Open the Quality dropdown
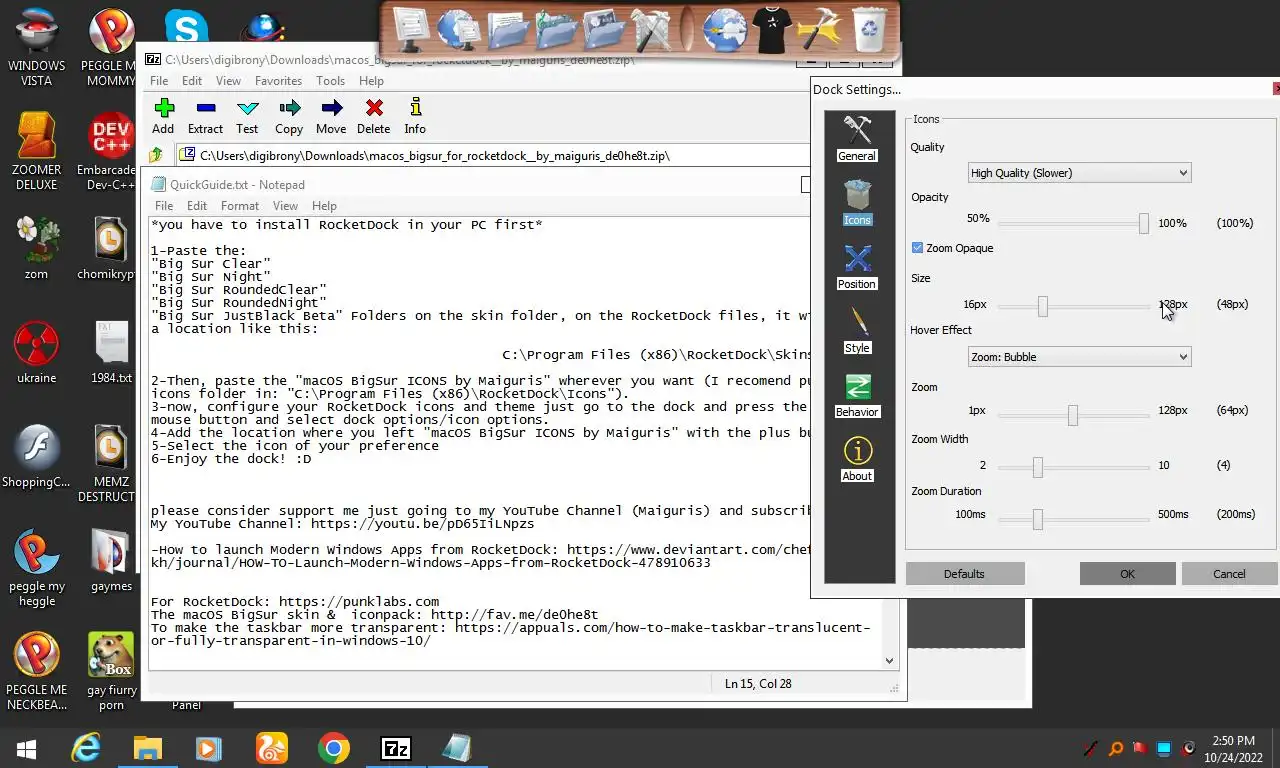The height and width of the screenshot is (768, 1280). [x=1079, y=173]
